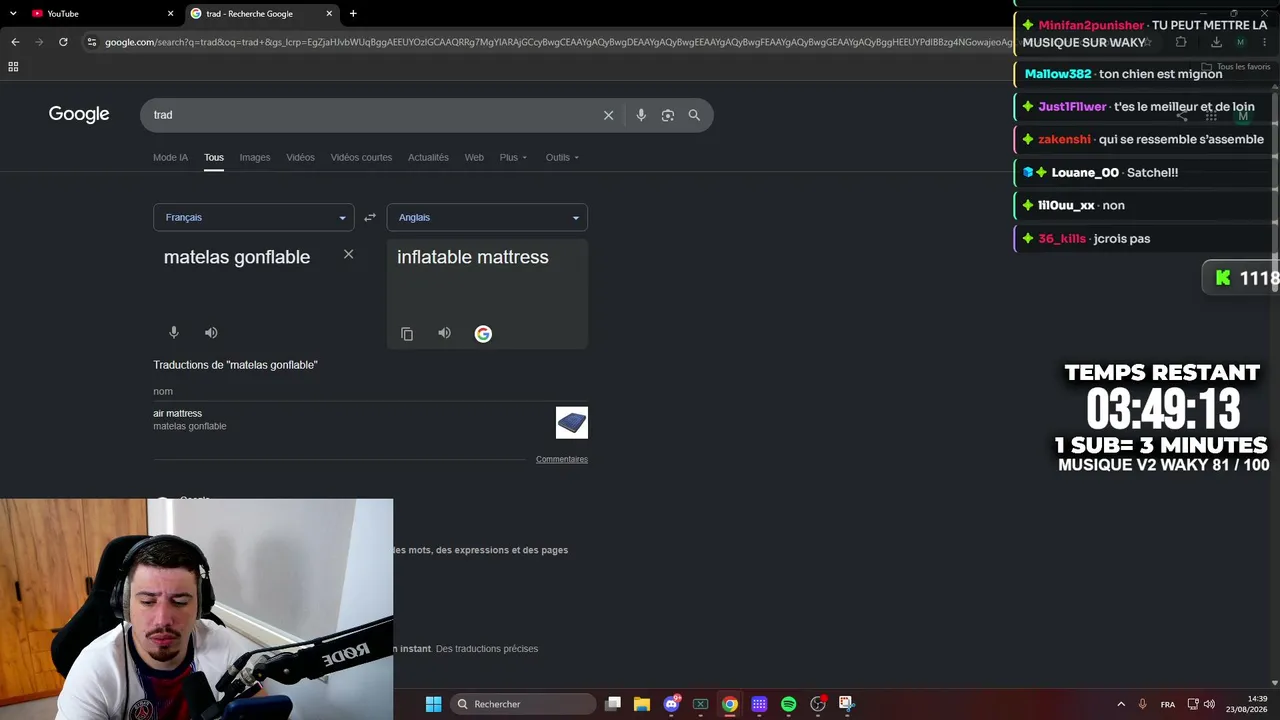Open the 'Anglais' target language dropdown
Viewport: 1280px width, 720px height.
[487, 217]
